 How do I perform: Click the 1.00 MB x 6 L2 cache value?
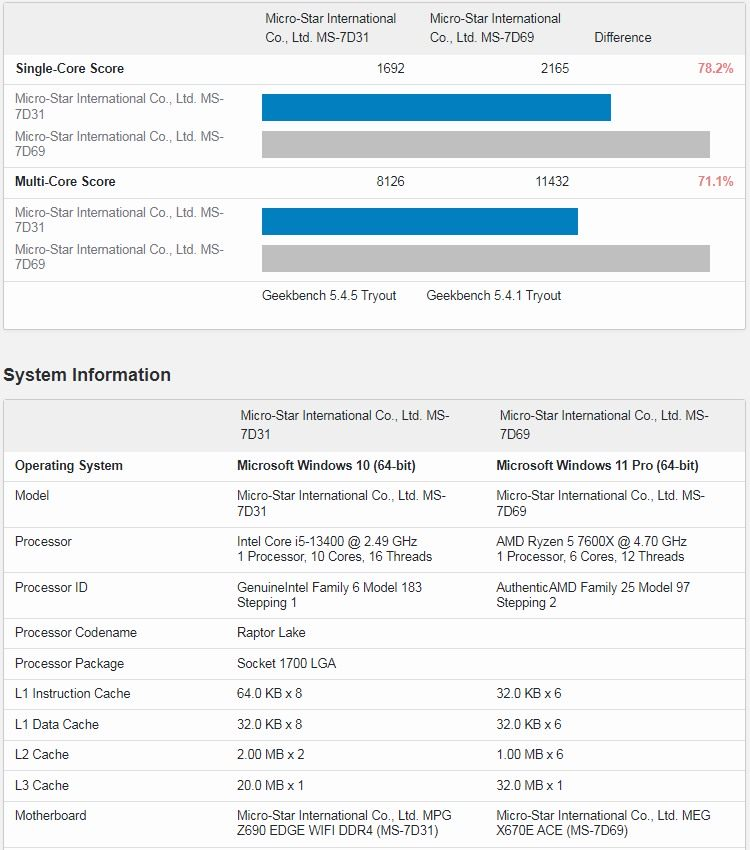pos(529,755)
